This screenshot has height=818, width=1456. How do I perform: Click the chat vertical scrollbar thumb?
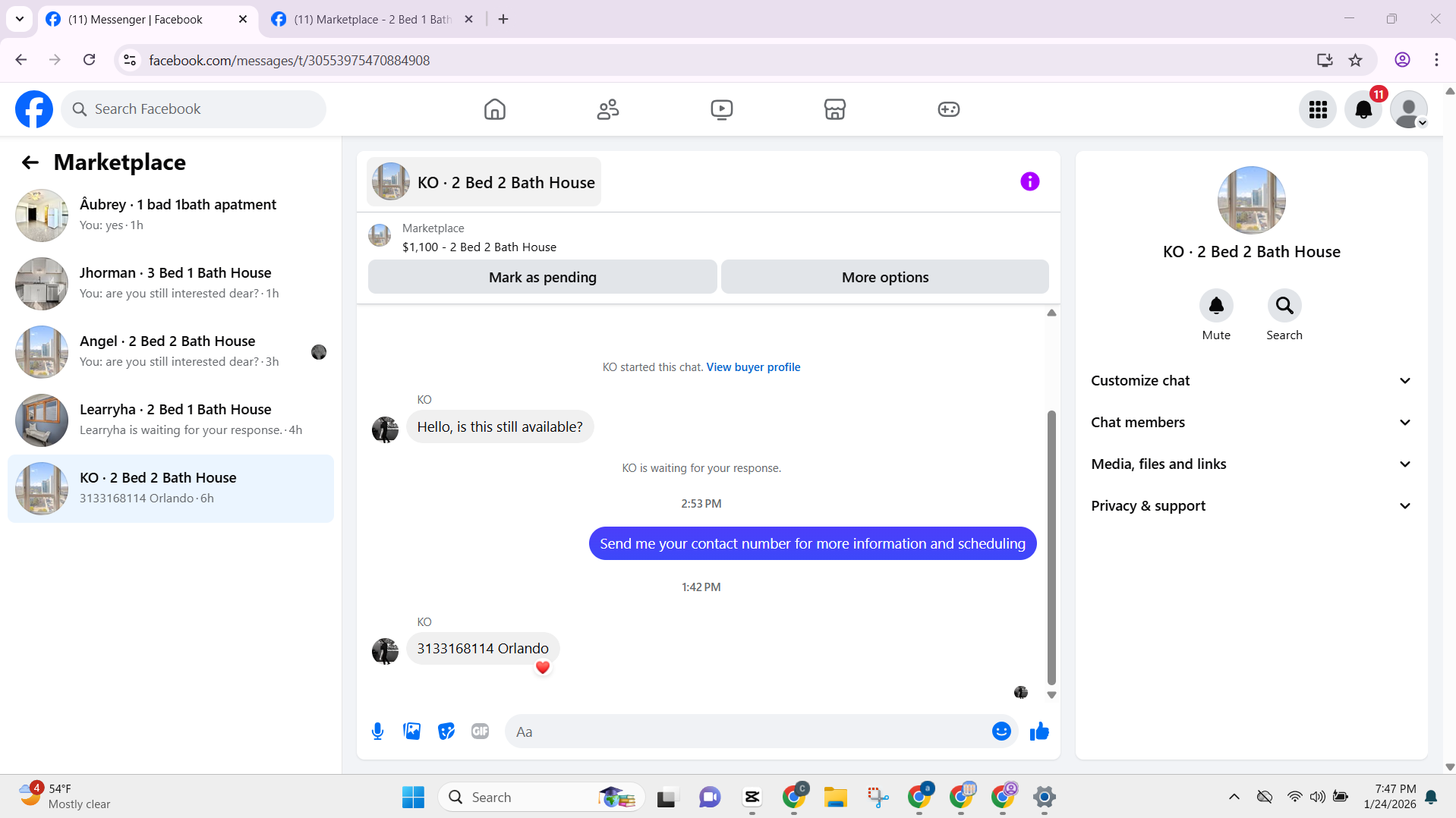click(x=1051, y=548)
